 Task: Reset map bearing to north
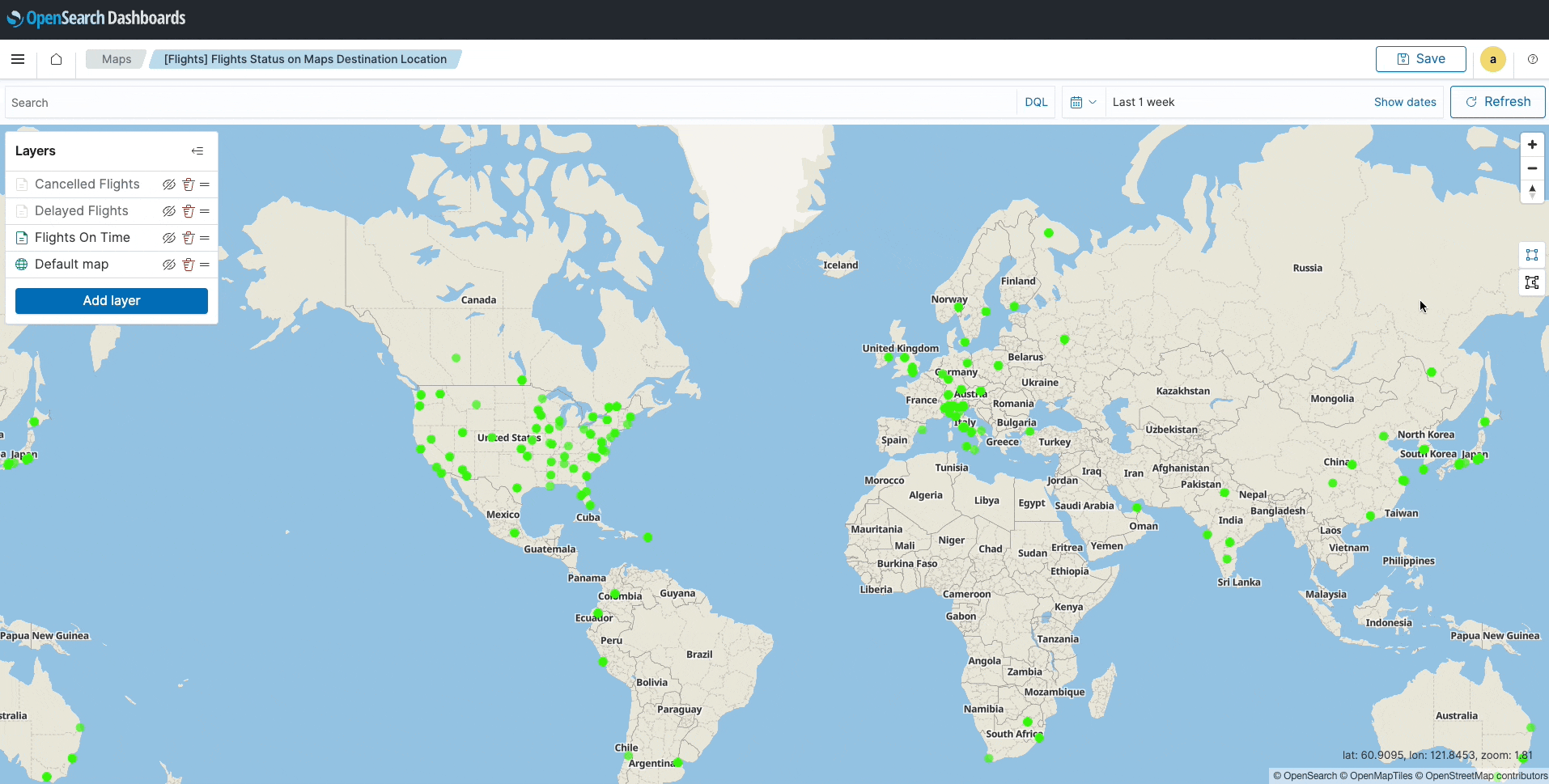pyautogui.click(x=1532, y=192)
